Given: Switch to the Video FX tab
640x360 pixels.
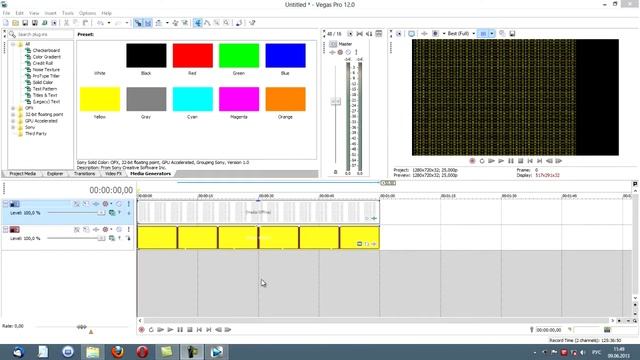Looking at the screenshot, I should (x=113, y=174).
